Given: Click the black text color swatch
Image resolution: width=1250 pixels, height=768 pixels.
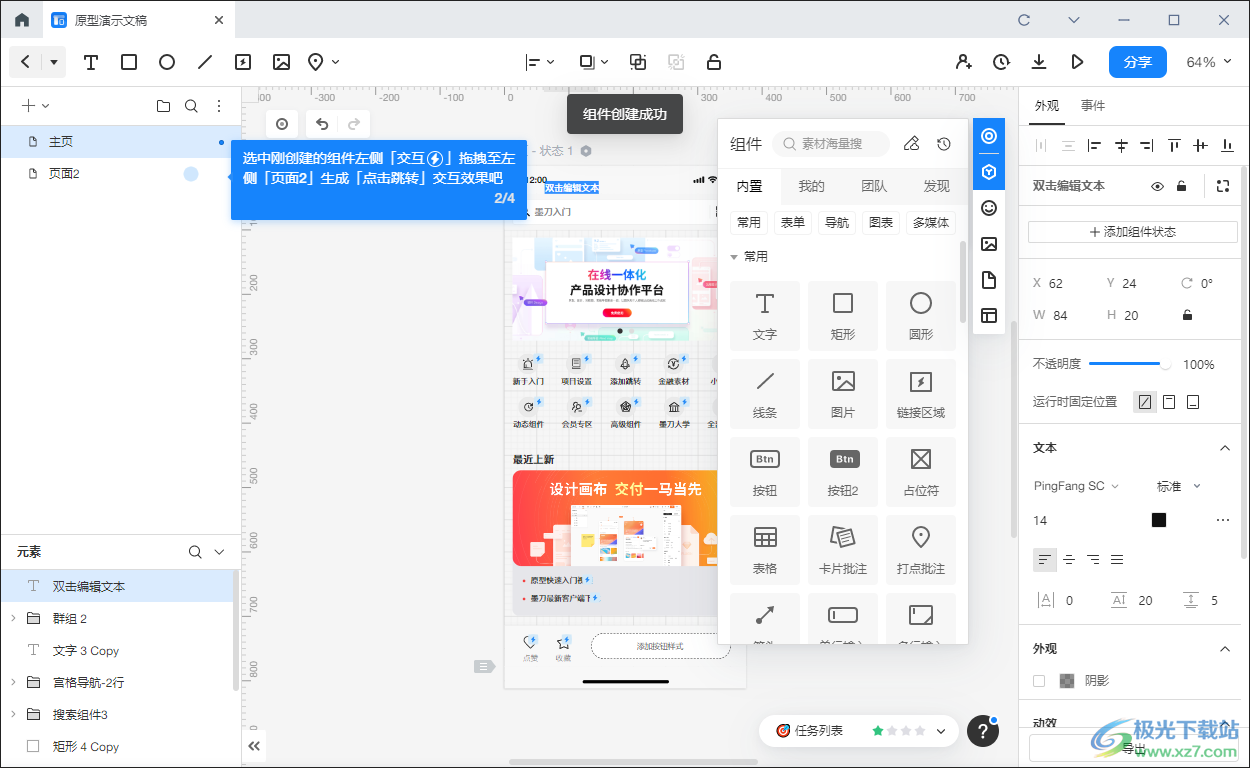Looking at the screenshot, I should pyautogui.click(x=1159, y=520).
